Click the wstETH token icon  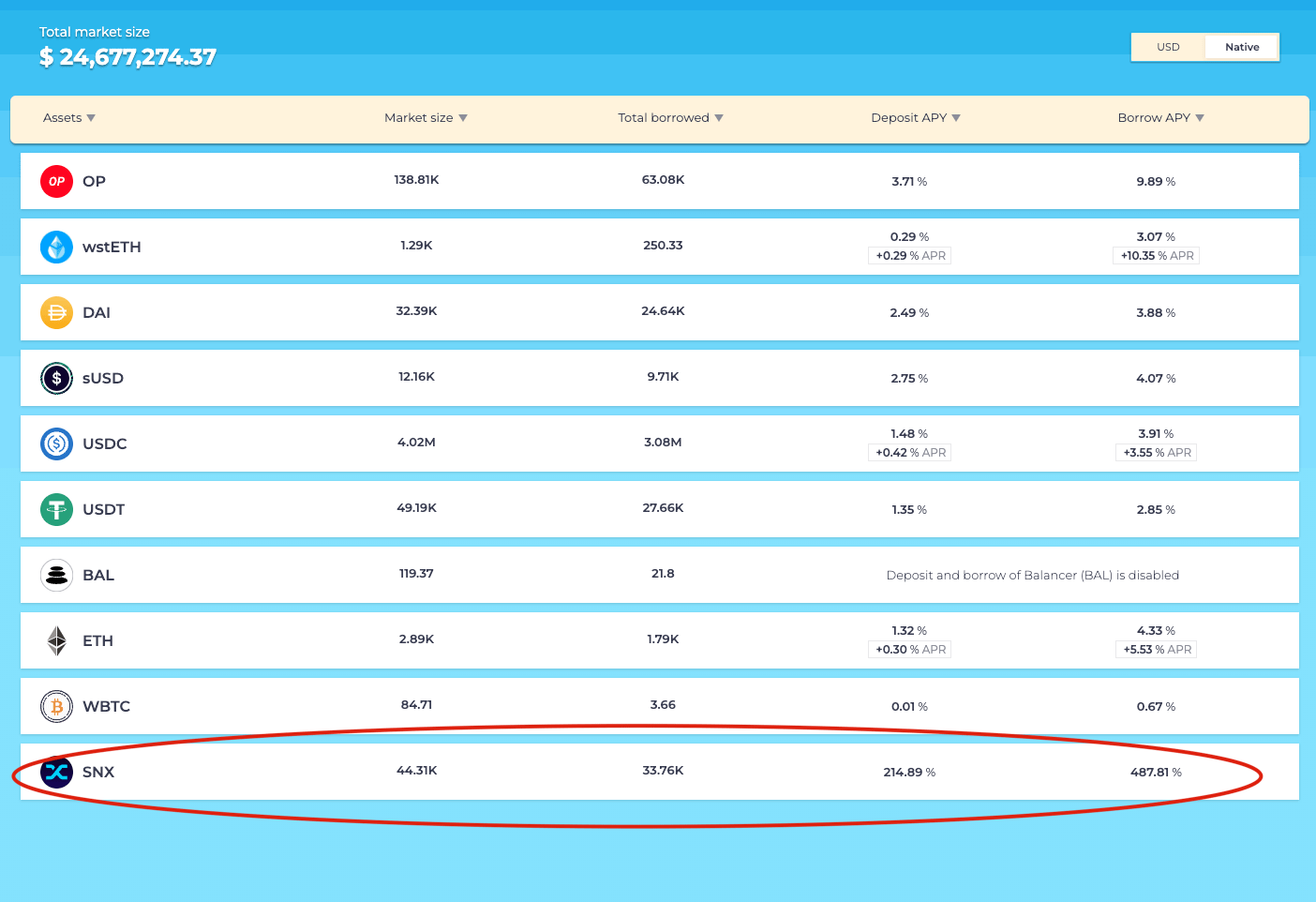tap(56, 247)
